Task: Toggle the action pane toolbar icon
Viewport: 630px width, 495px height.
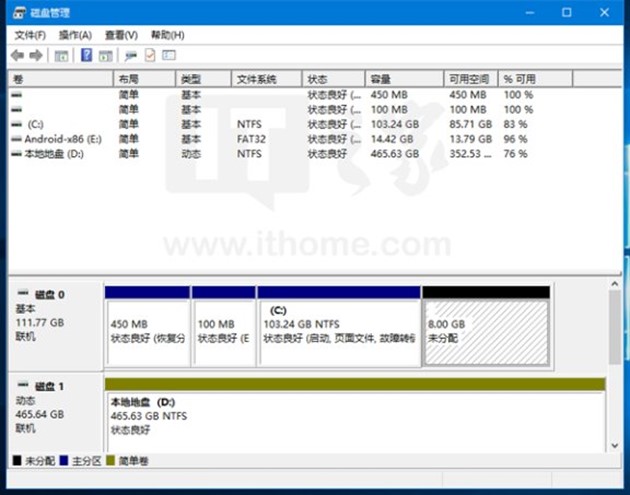Action: point(105,56)
